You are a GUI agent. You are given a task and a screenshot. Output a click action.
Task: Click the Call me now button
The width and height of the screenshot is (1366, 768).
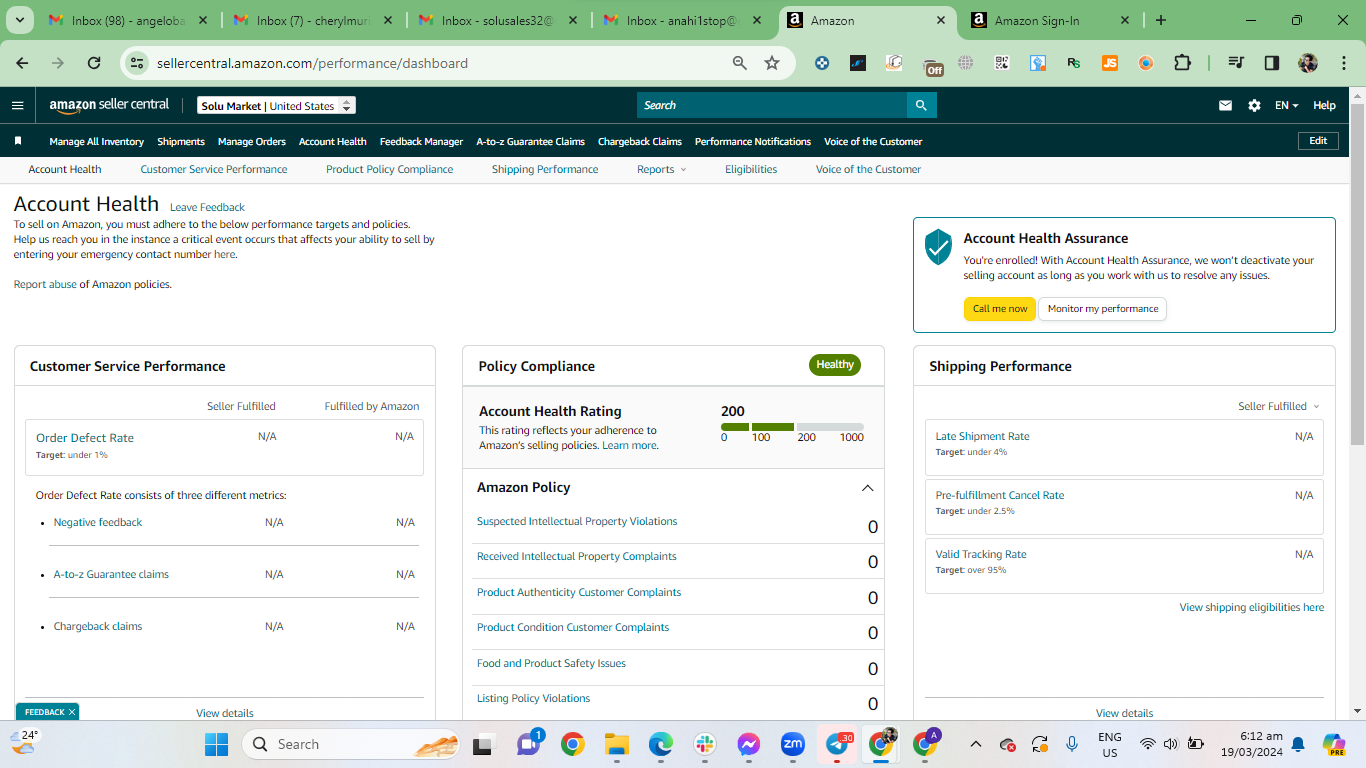tap(1000, 309)
